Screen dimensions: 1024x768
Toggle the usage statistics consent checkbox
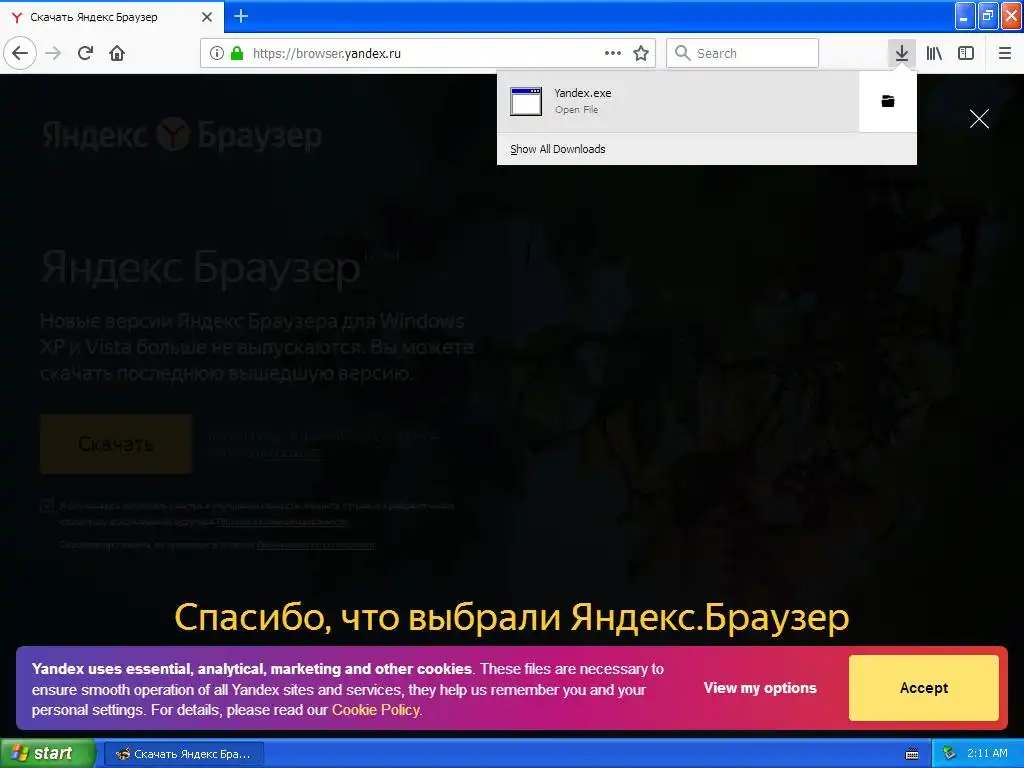(x=47, y=506)
